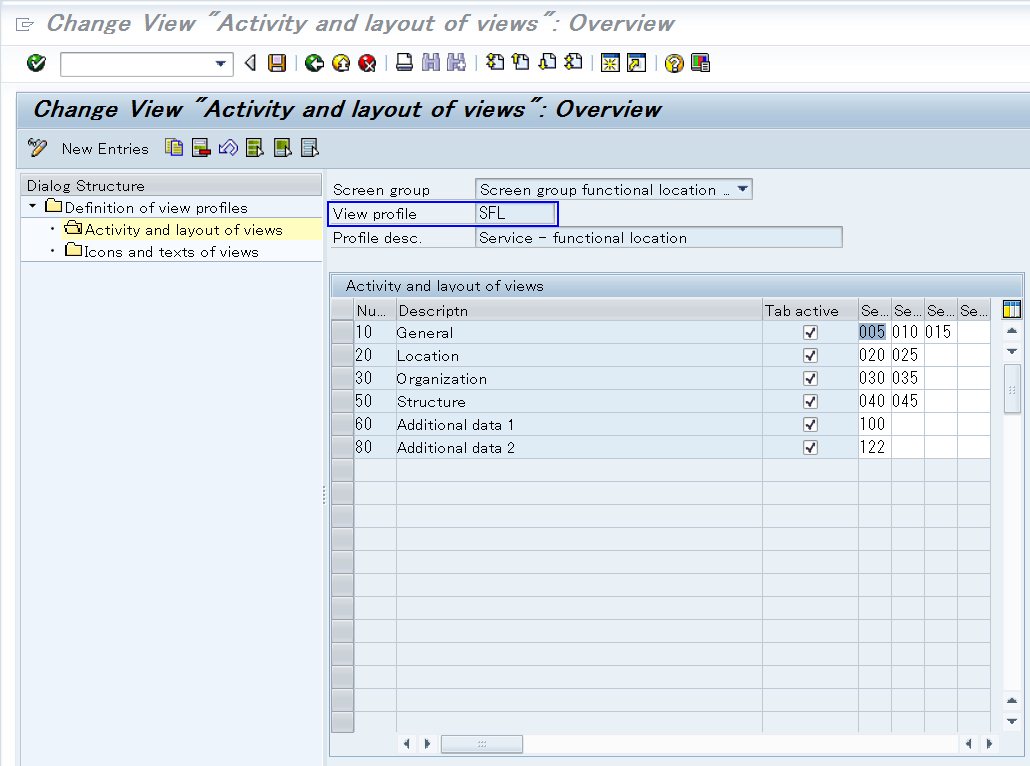Open table settings icon beside column headers
1030x766 pixels.
[x=1012, y=309]
